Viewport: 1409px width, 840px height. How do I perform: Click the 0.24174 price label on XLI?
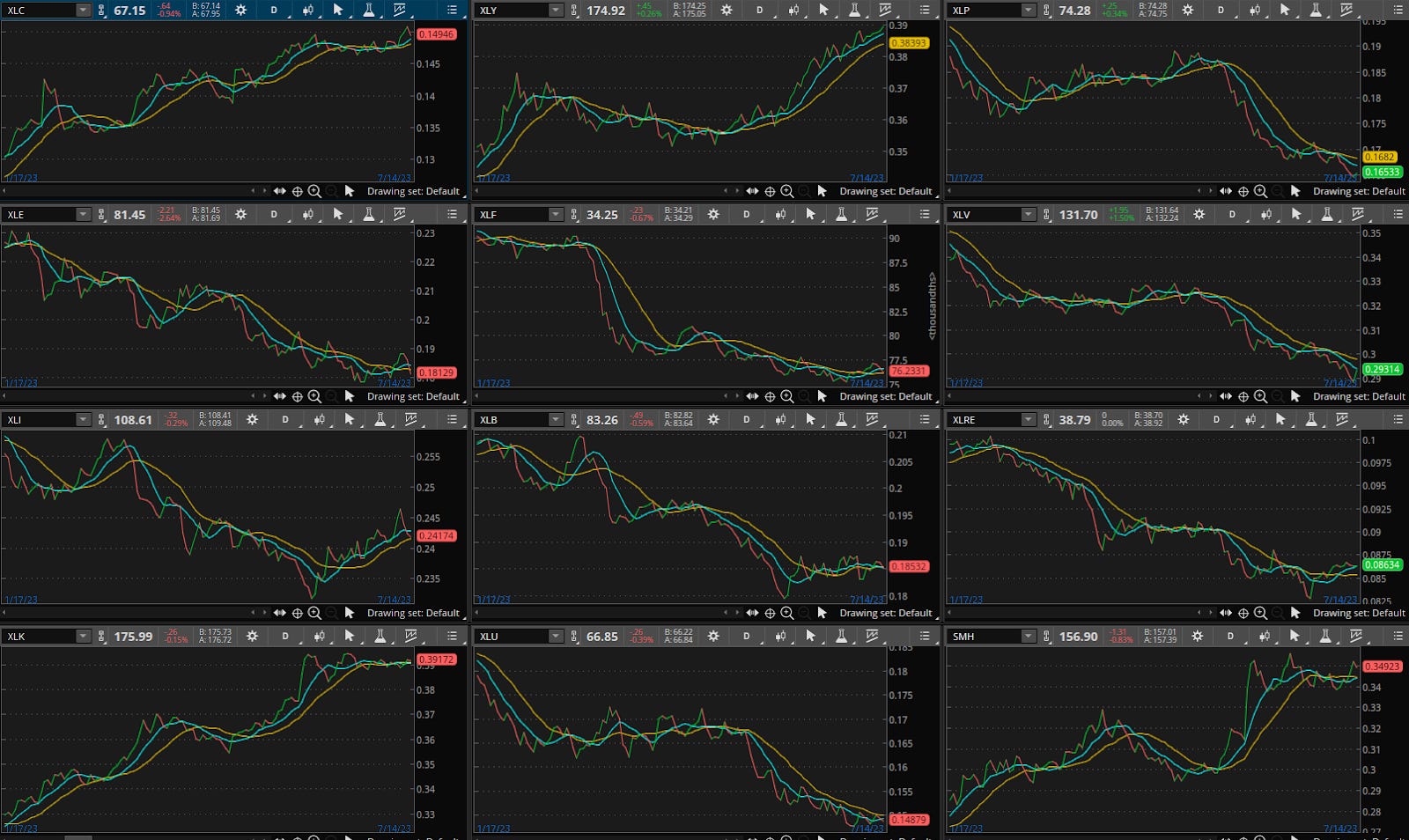pos(437,535)
